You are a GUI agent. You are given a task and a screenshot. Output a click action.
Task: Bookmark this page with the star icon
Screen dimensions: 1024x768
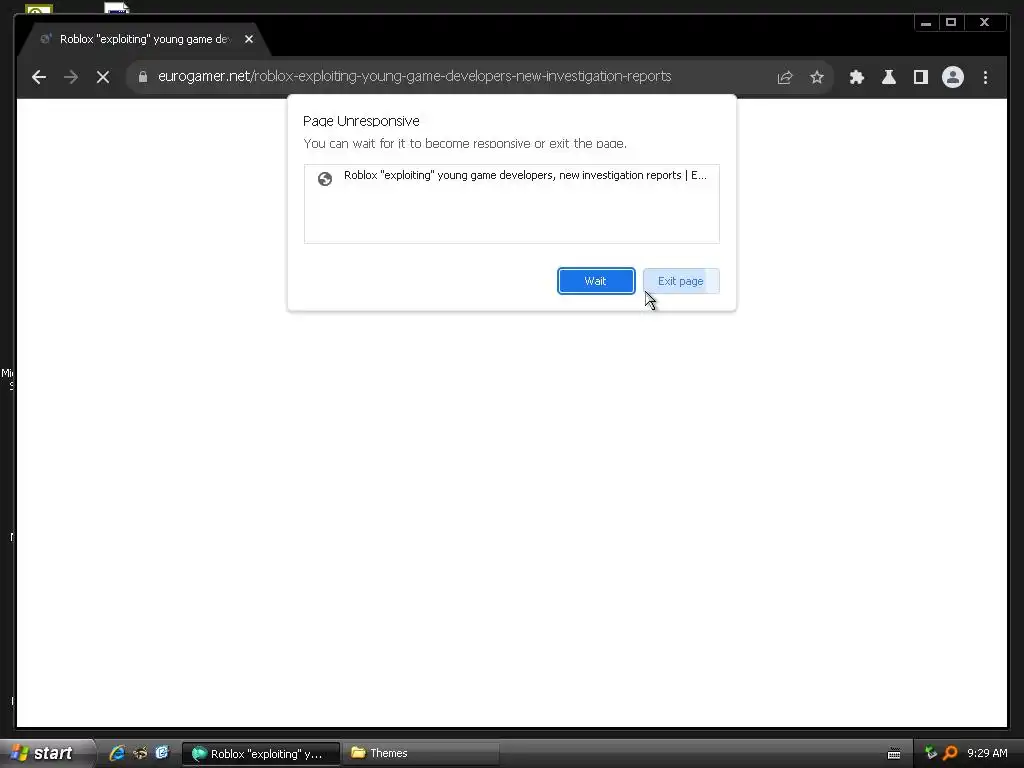coord(816,77)
